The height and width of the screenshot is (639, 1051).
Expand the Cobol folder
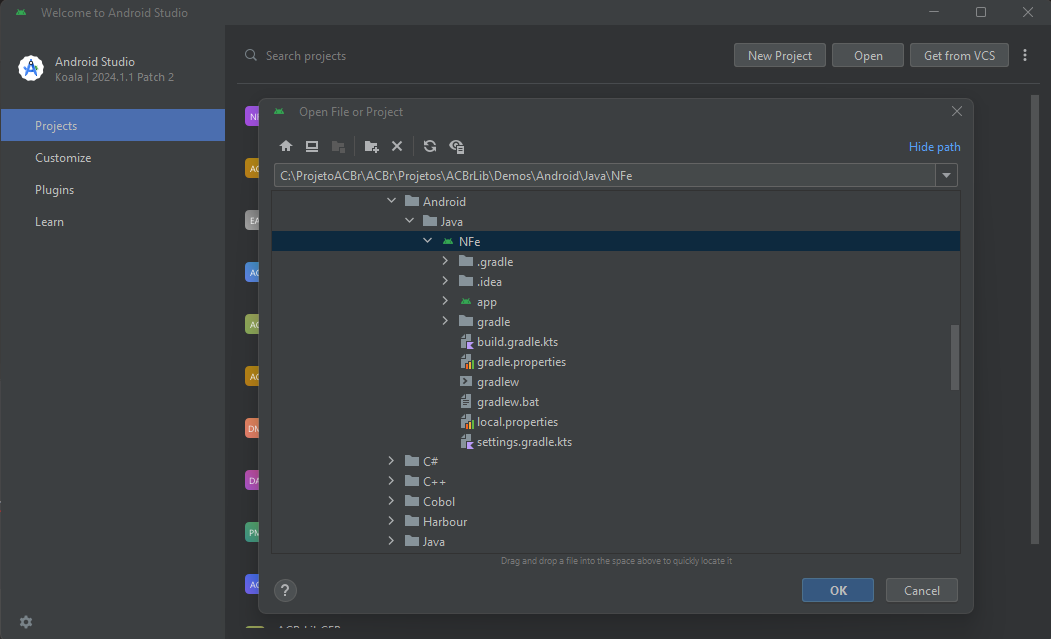tap(391, 501)
